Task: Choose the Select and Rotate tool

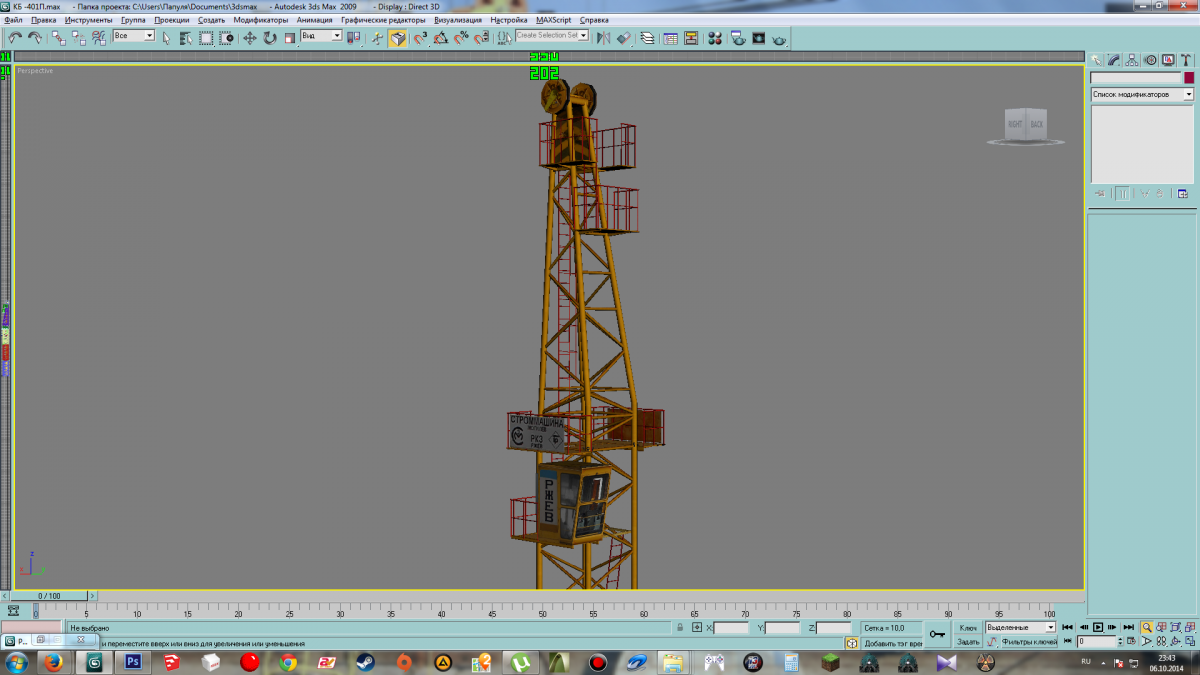Action: coord(270,38)
